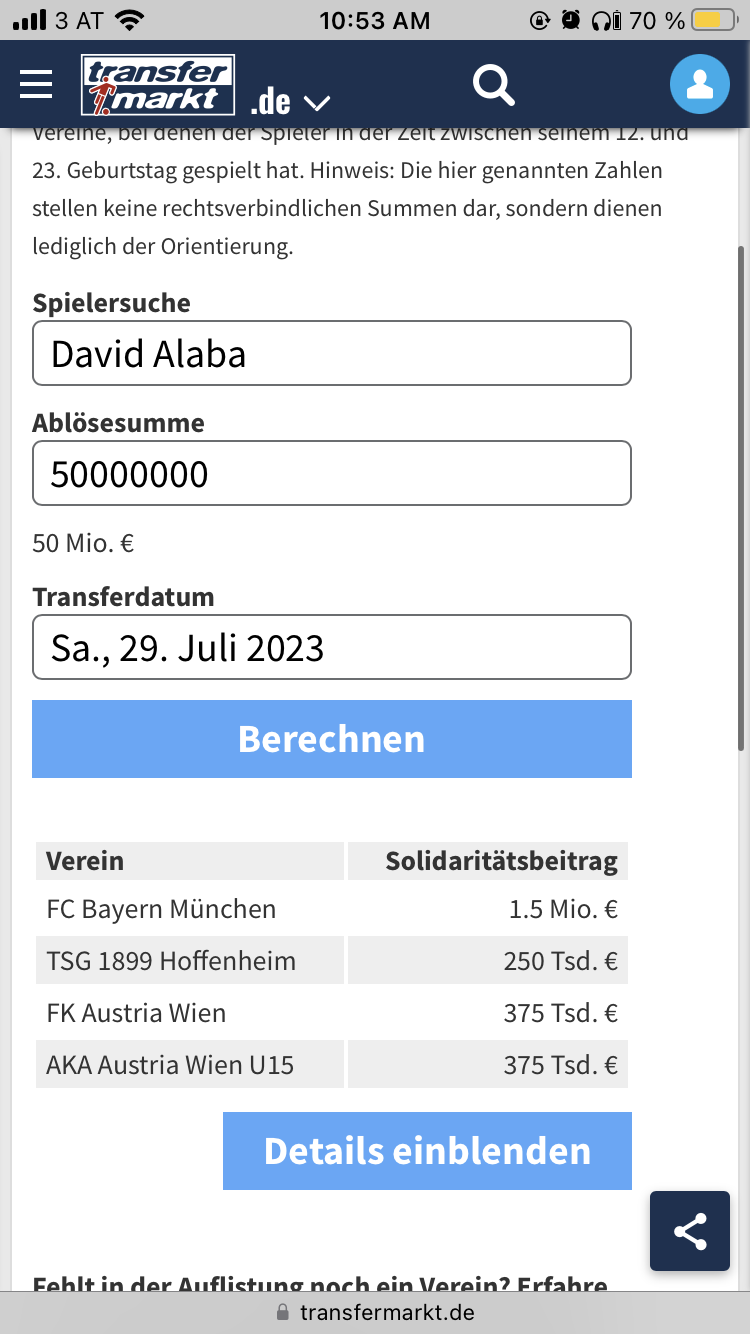Select the FK Austria Wien row
This screenshot has height=1334, width=750.
point(332,1013)
